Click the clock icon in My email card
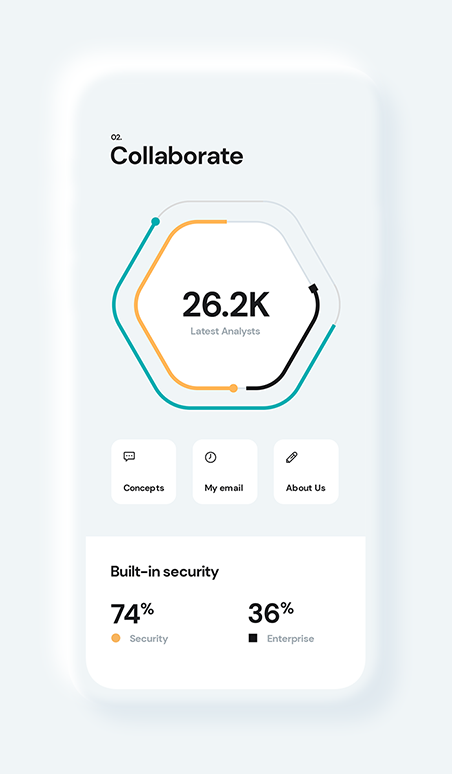 211,458
